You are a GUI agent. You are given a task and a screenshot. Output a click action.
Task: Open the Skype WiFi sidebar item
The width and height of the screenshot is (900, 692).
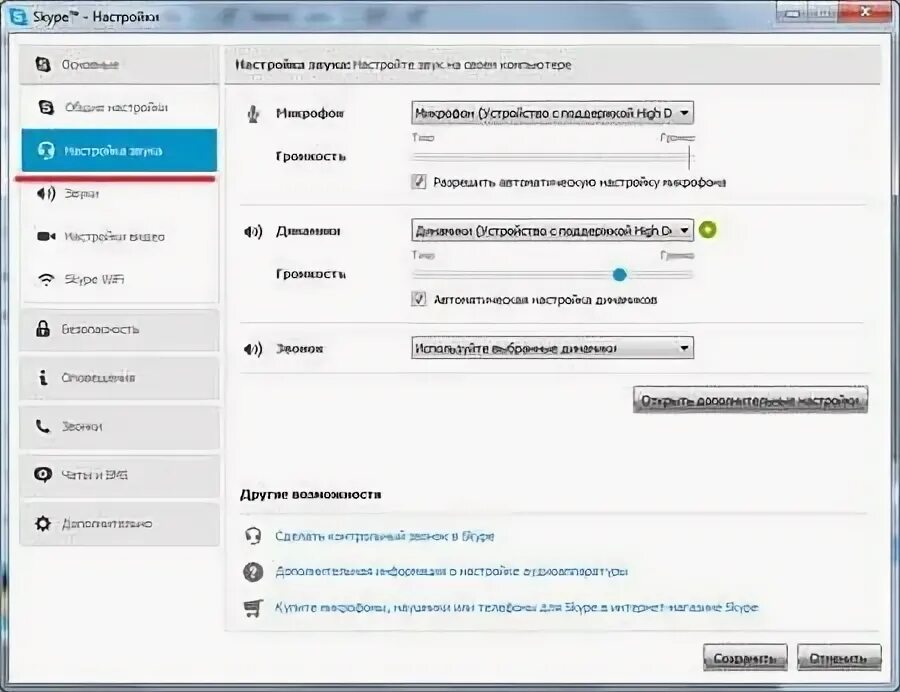(x=119, y=279)
